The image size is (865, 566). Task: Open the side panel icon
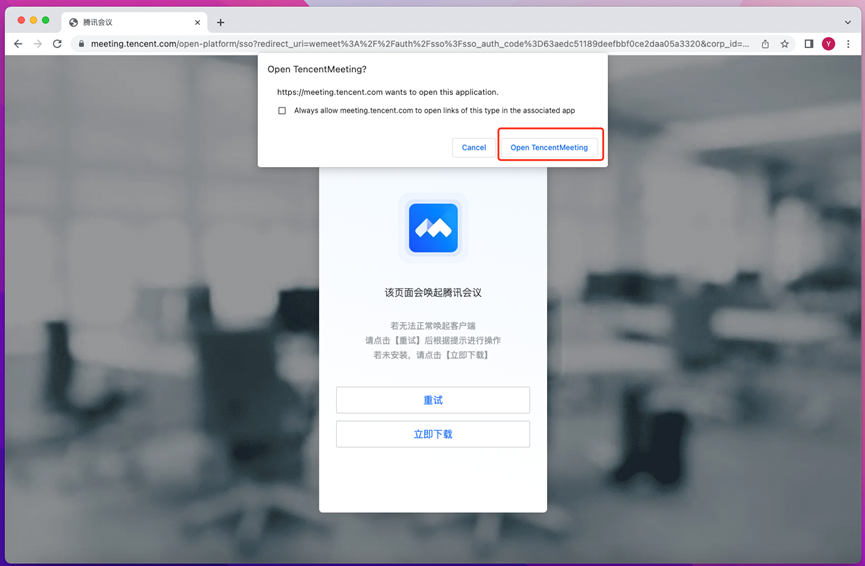[809, 44]
